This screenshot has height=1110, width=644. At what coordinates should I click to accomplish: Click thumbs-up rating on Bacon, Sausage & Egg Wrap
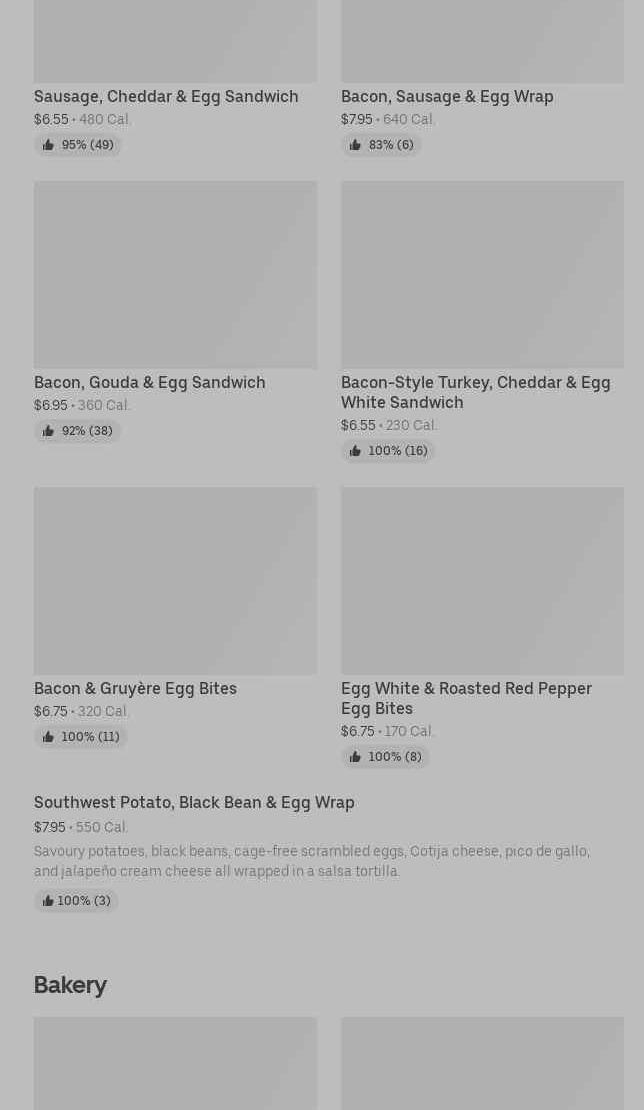point(381,145)
